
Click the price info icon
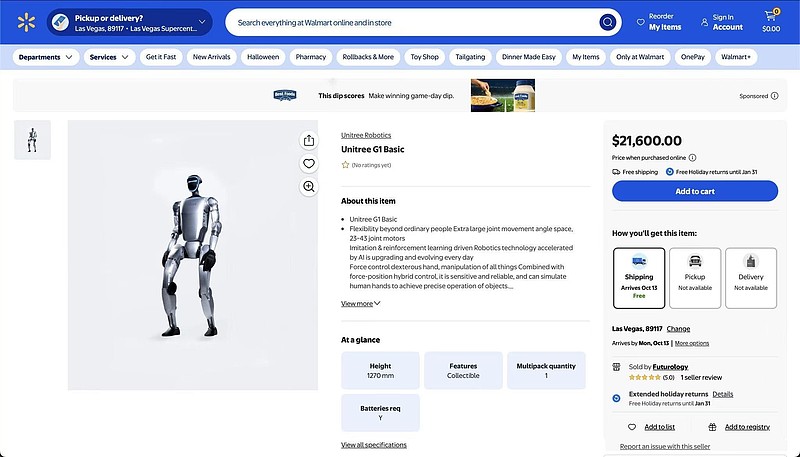[x=692, y=157]
